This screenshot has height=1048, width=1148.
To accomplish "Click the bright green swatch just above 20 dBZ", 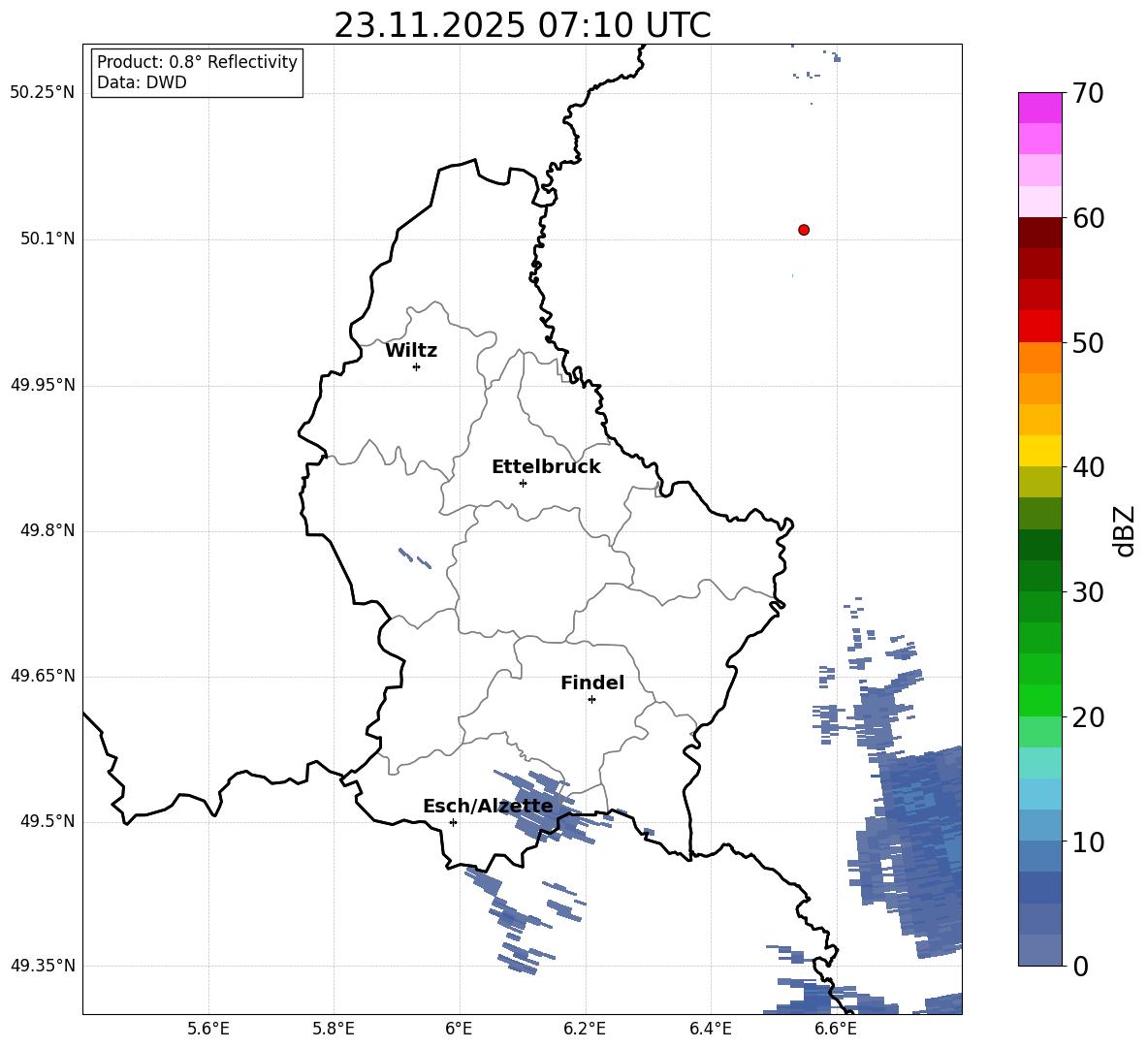I will click(1040, 700).
